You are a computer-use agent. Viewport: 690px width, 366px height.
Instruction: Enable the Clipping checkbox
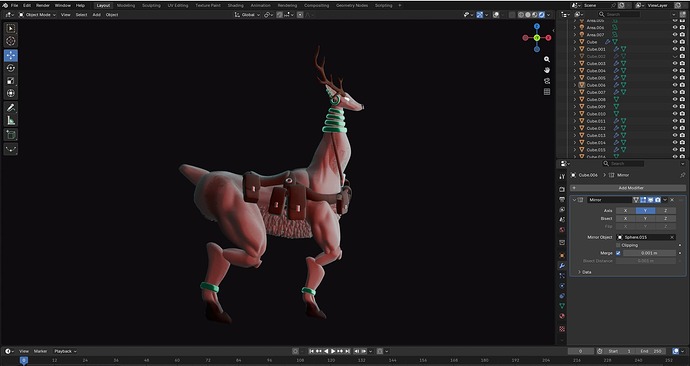pos(618,245)
